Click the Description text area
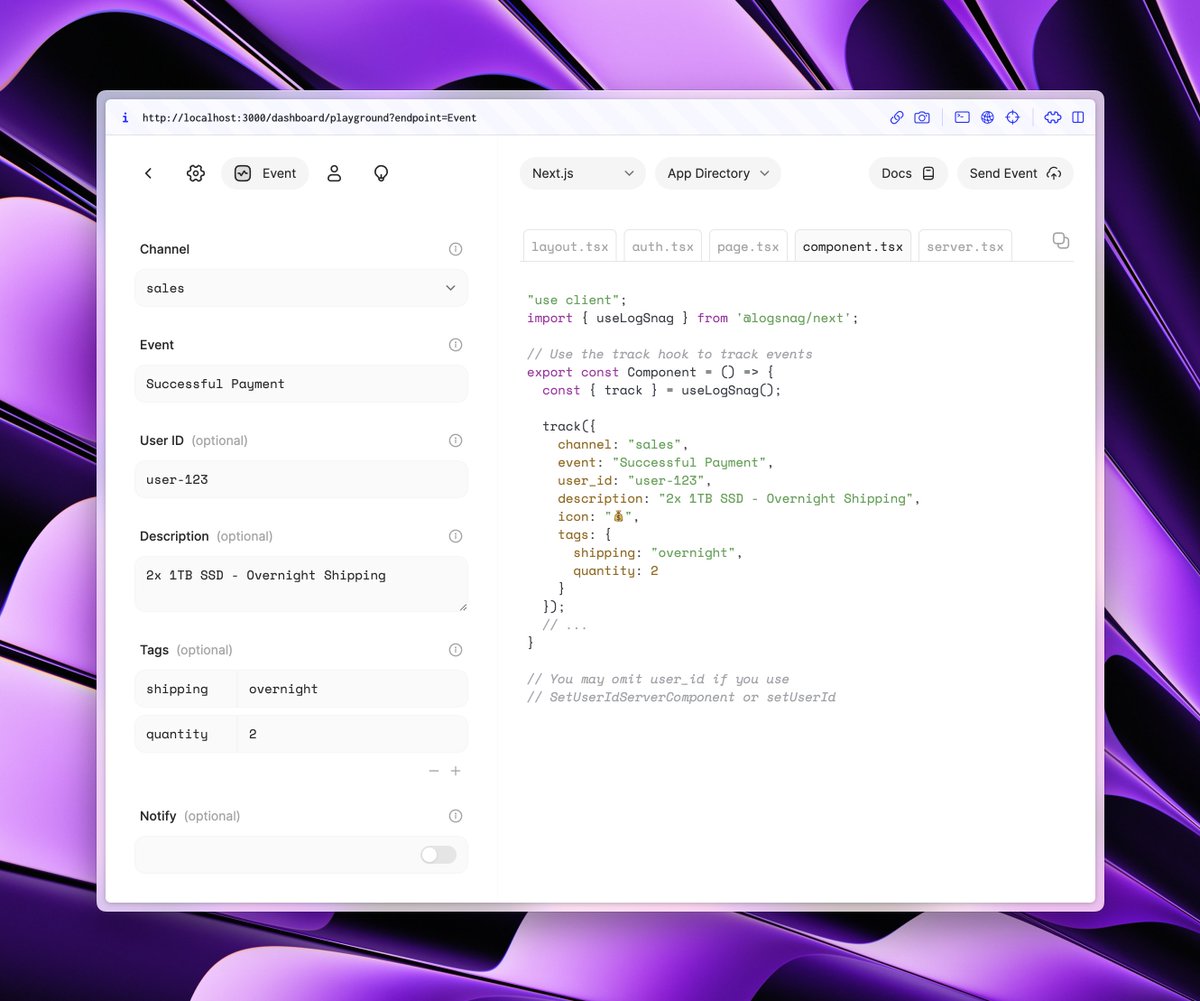The image size is (1200, 1001). pyautogui.click(x=301, y=584)
